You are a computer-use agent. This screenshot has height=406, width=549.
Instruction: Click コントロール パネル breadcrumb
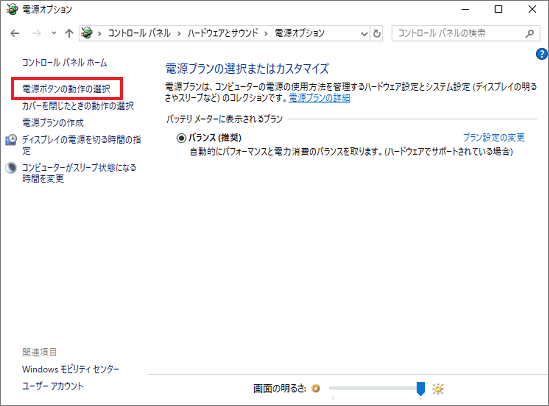tap(139, 33)
